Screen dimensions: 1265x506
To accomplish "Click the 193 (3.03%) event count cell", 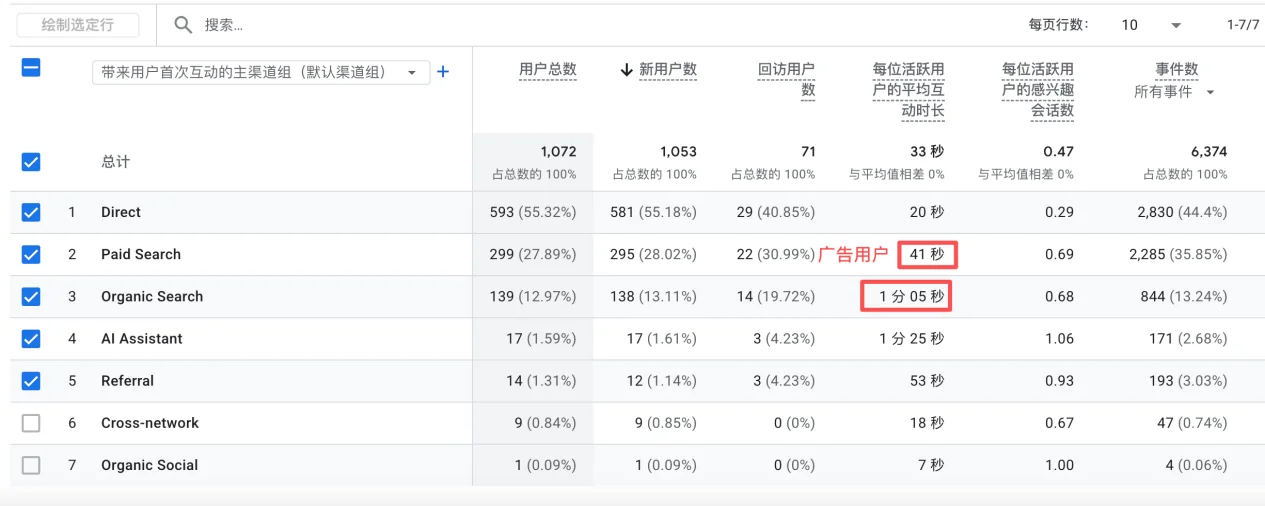I will [x=1188, y=380].
